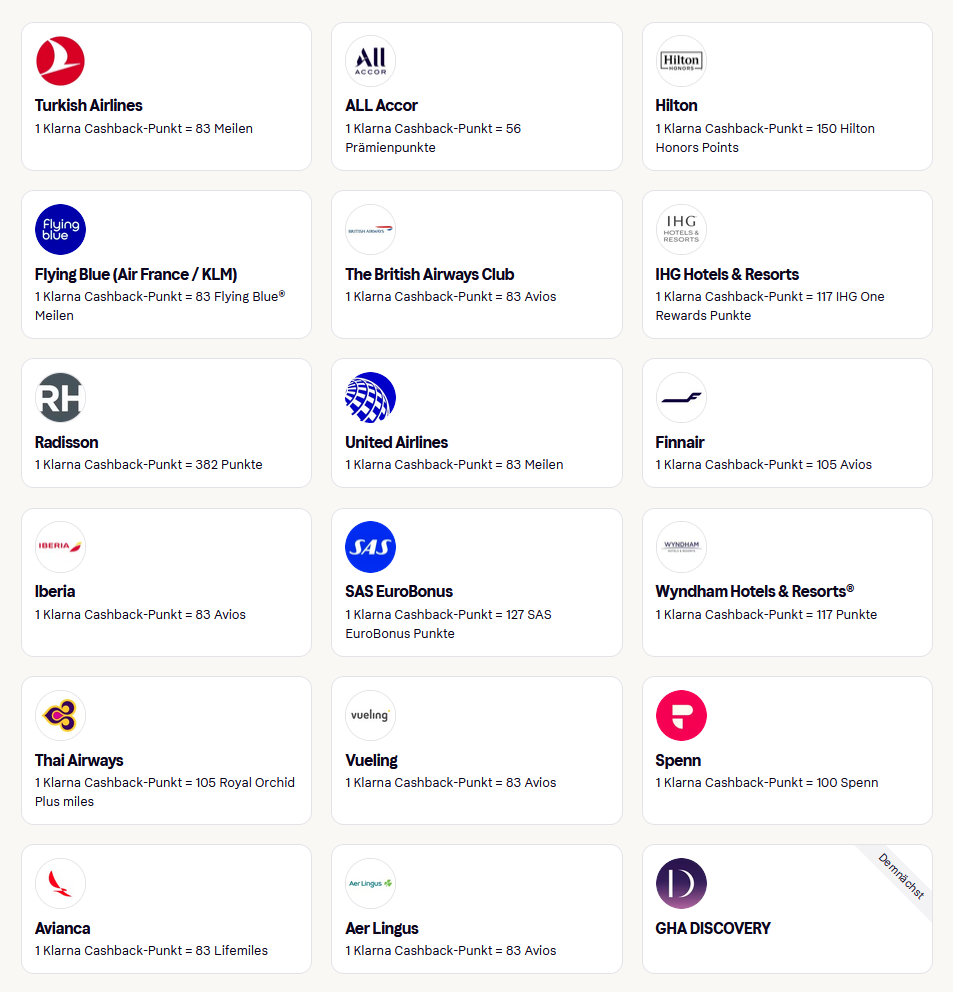The width and height of the screenshot is (953, 992).
Task: Click the Aer Lingus partner name
Action: (x=382, y=928)
